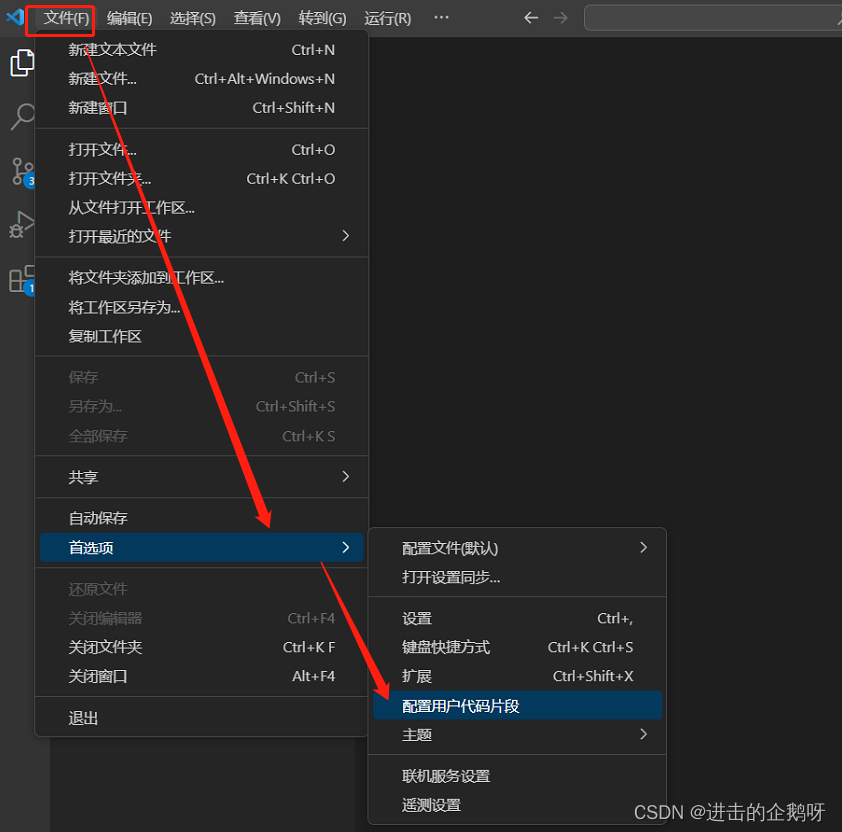This screenshot has width=842, height=832.
Task: Open the Search view in activity bar
Action: coord(22,116)
